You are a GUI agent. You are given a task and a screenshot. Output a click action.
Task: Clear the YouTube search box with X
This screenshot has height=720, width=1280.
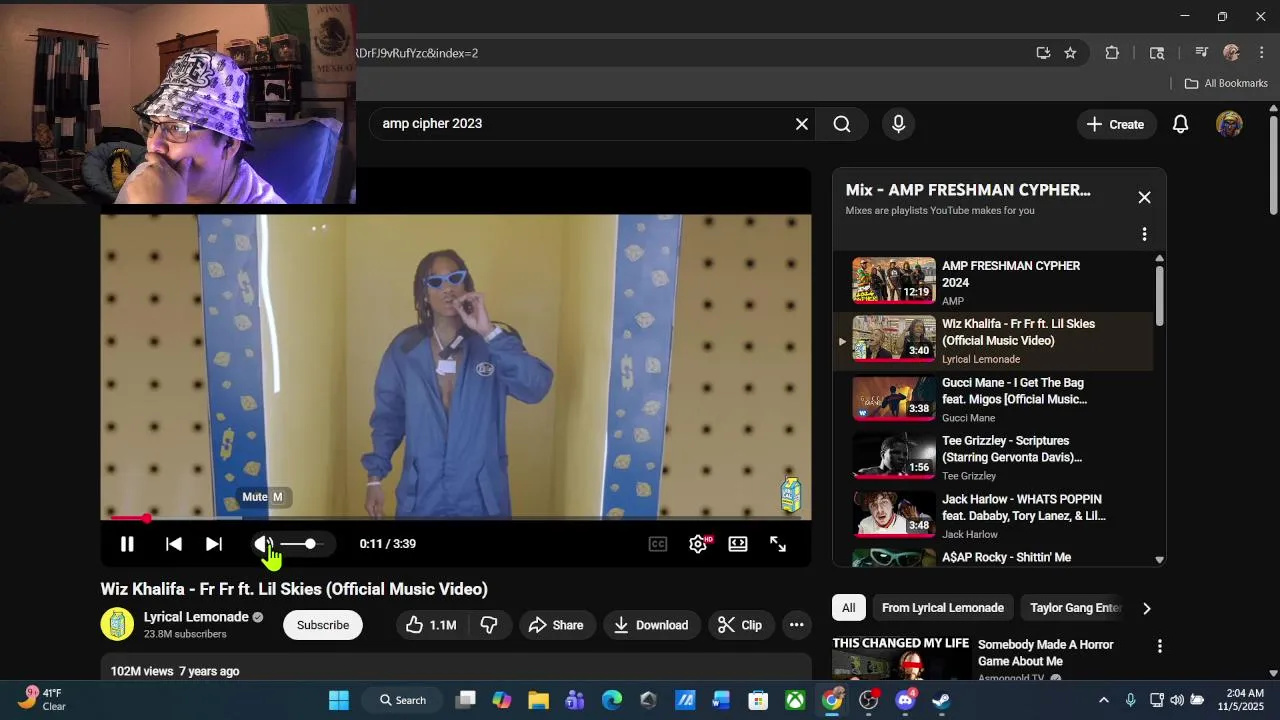[x=801, y=124]
